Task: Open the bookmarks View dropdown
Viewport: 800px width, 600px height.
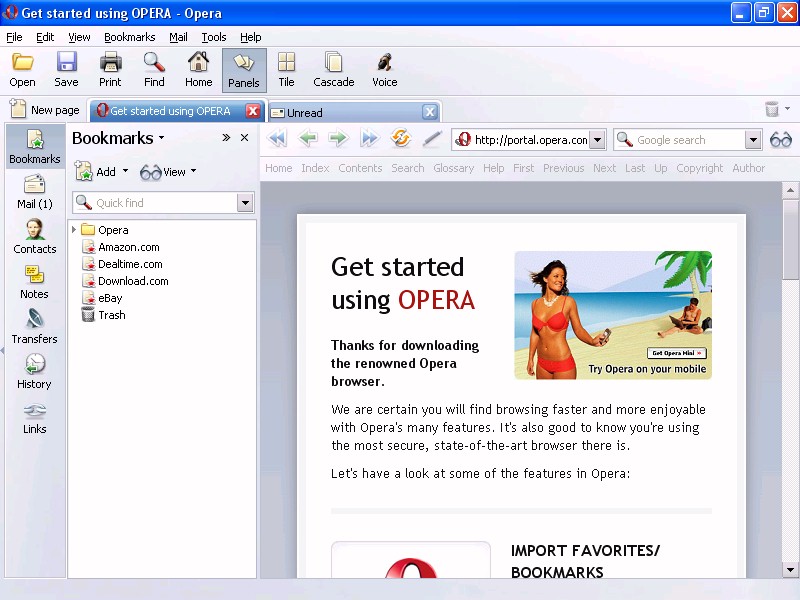Action: click(x=168, y=172)
